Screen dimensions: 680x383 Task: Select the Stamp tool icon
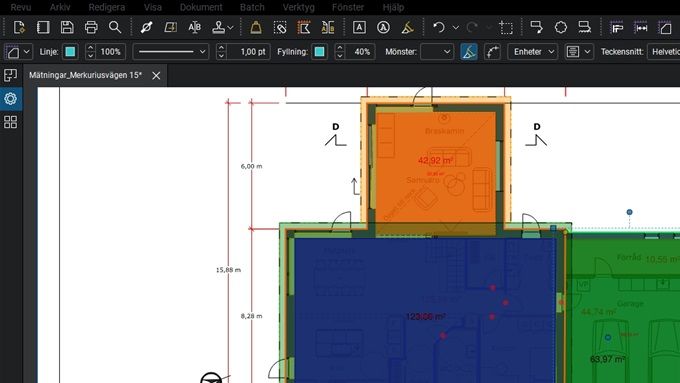(x=219, y=27)
